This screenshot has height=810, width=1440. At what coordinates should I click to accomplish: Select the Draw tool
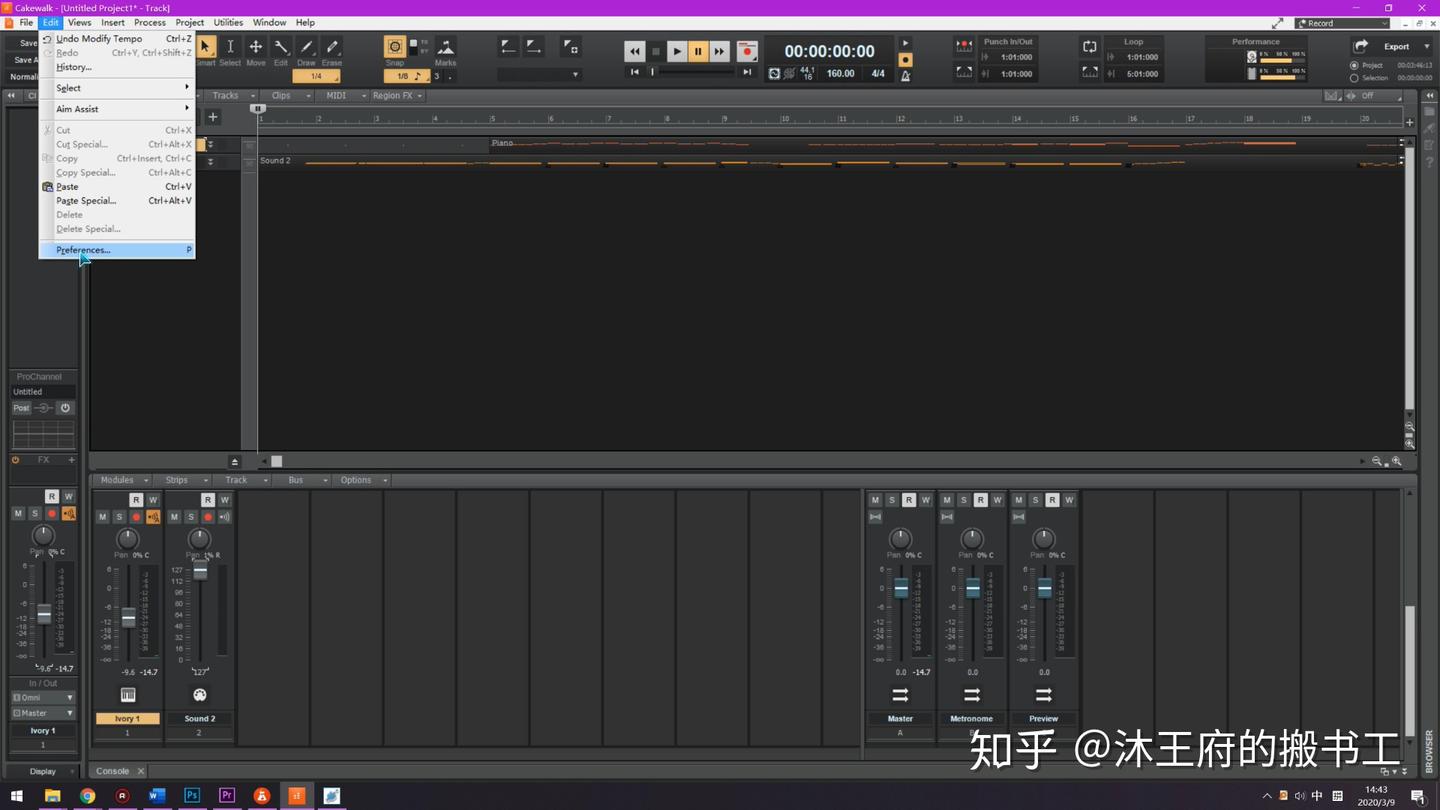coord(306,47)
